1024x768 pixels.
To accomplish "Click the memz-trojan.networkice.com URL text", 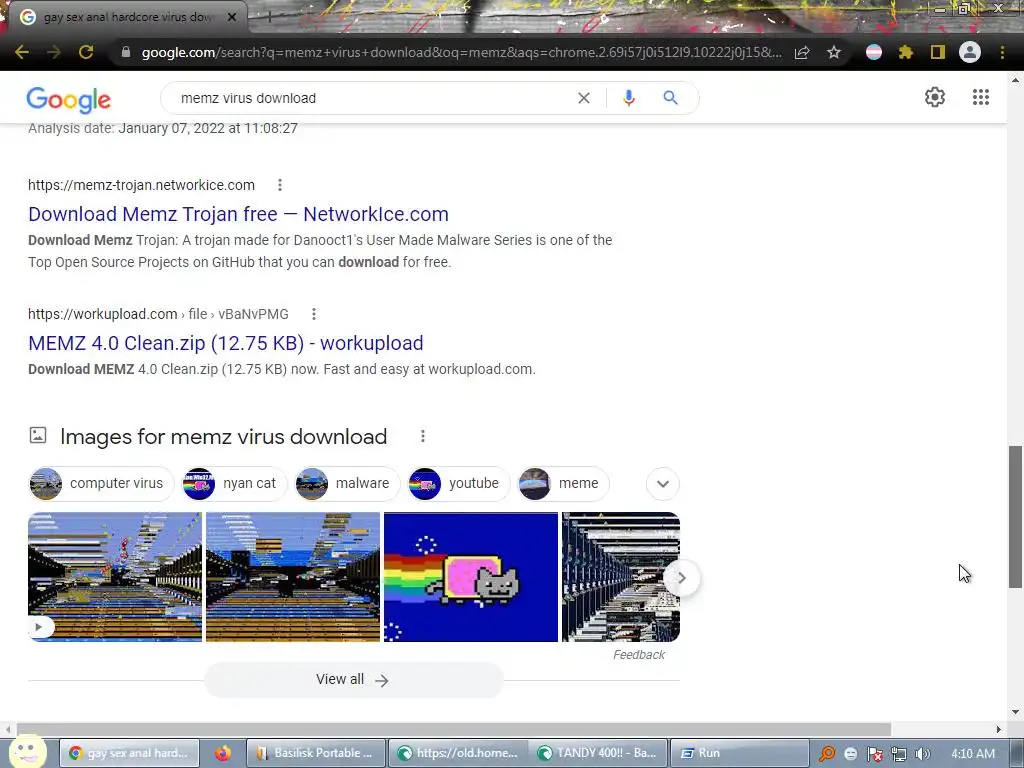I will [x=141, y=185].
